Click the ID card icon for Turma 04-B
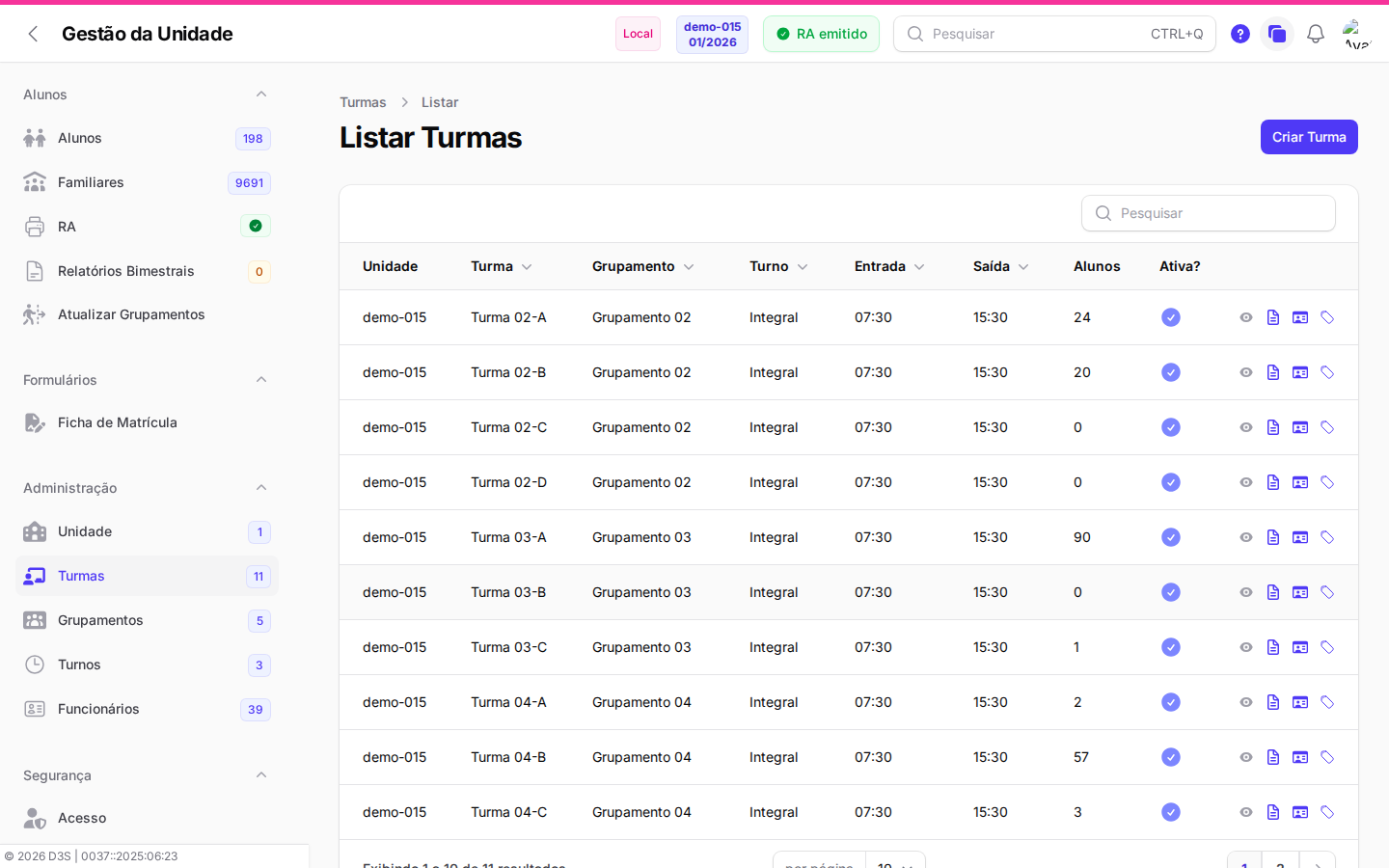Screen dimensions: 1389x868 (x=1300, y=757)
